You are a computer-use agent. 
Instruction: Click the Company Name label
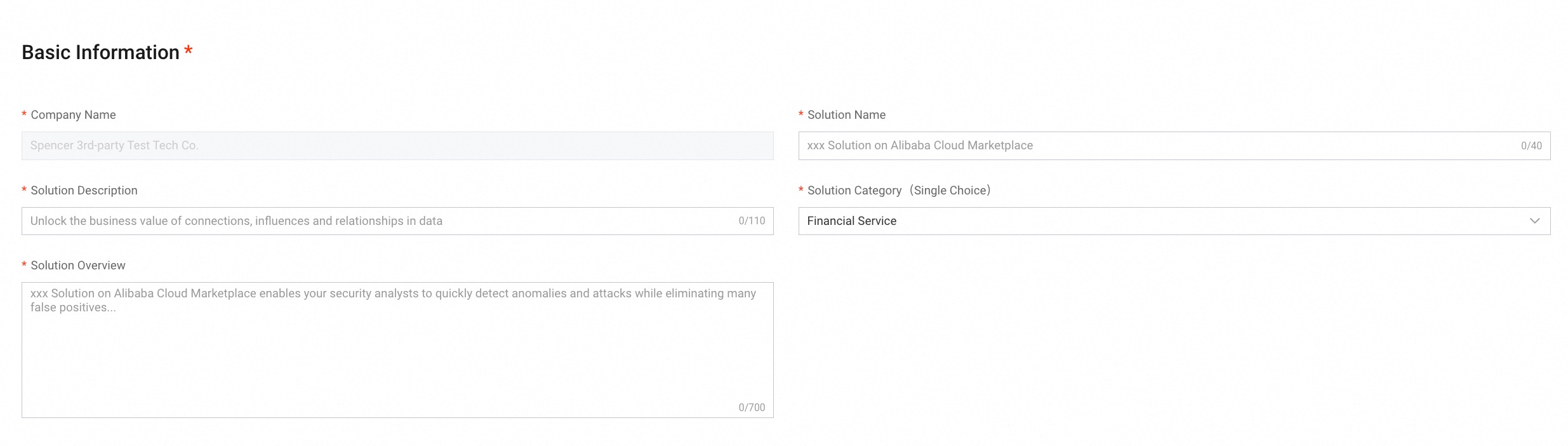tap(73, 115)
